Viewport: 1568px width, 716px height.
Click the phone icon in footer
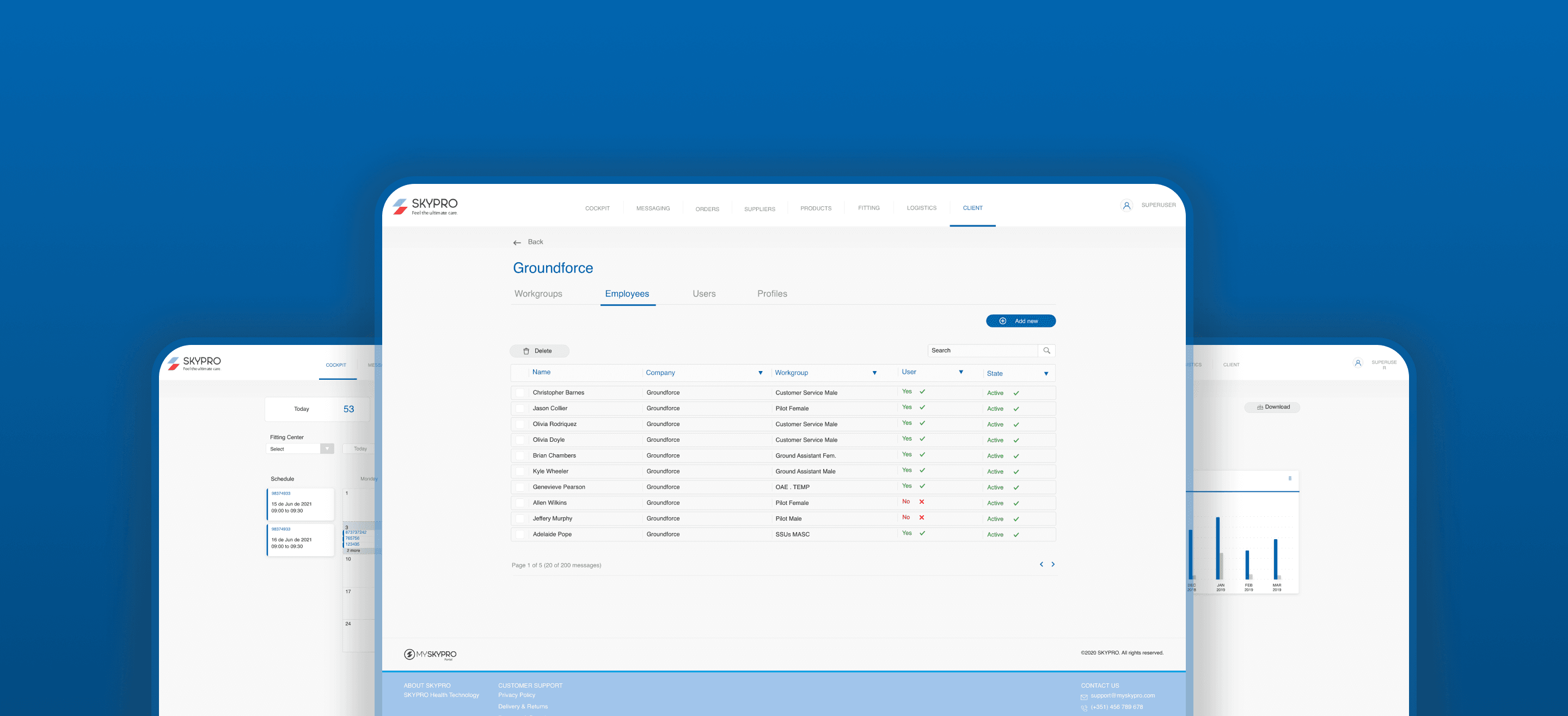[x=1084, y=708]
